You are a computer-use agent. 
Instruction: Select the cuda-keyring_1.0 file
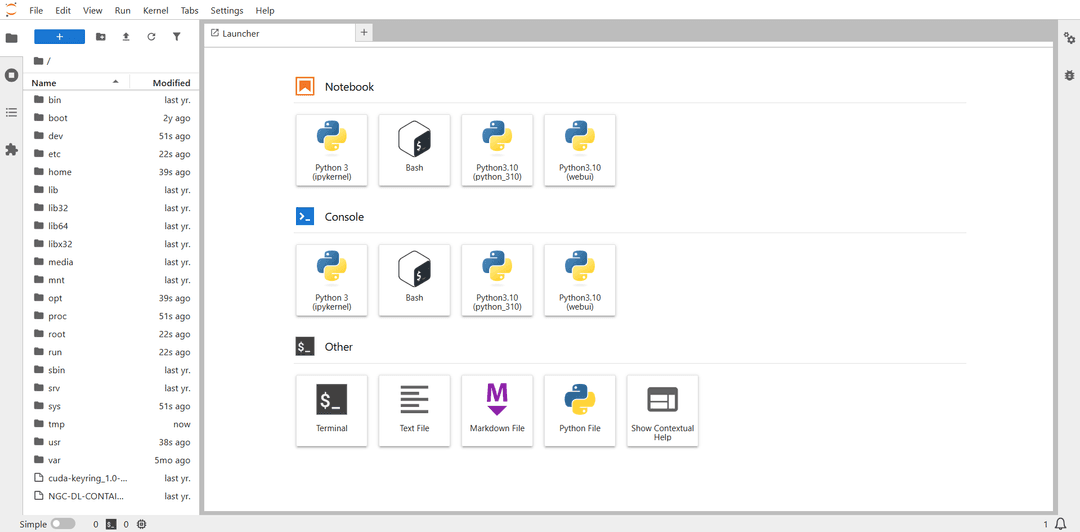(112, 478)
